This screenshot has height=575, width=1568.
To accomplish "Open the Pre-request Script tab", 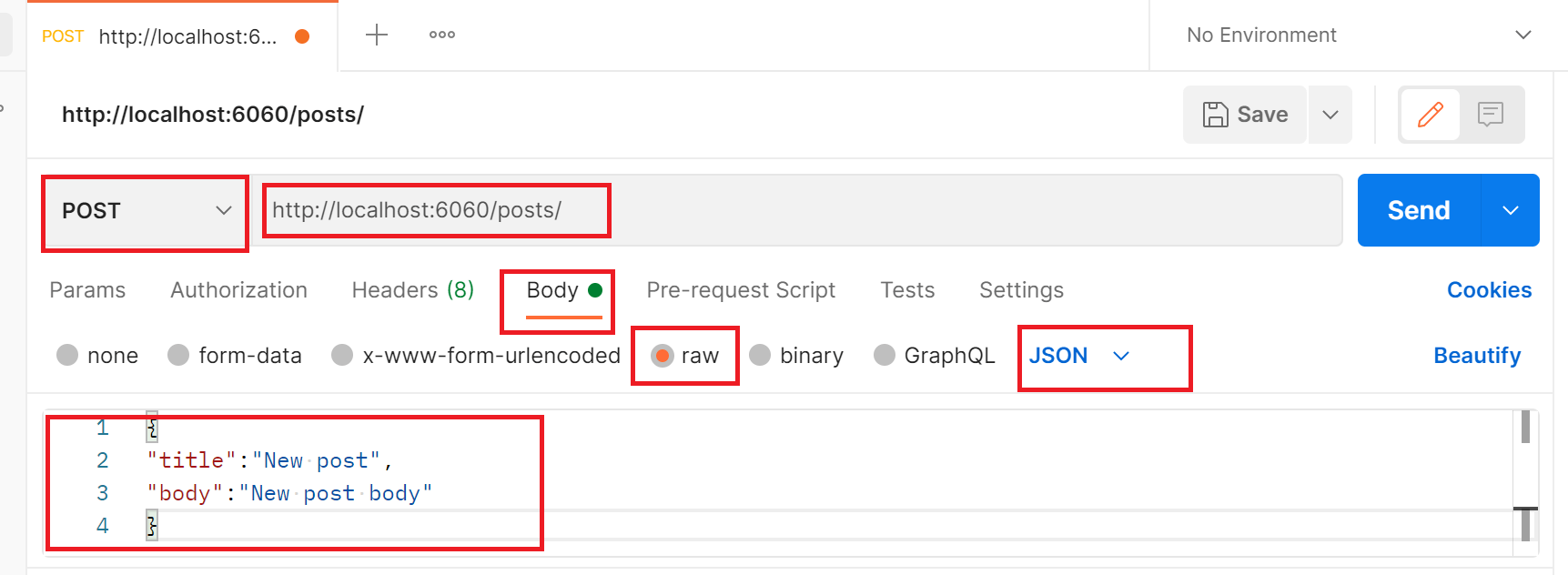I will point(741,290).
